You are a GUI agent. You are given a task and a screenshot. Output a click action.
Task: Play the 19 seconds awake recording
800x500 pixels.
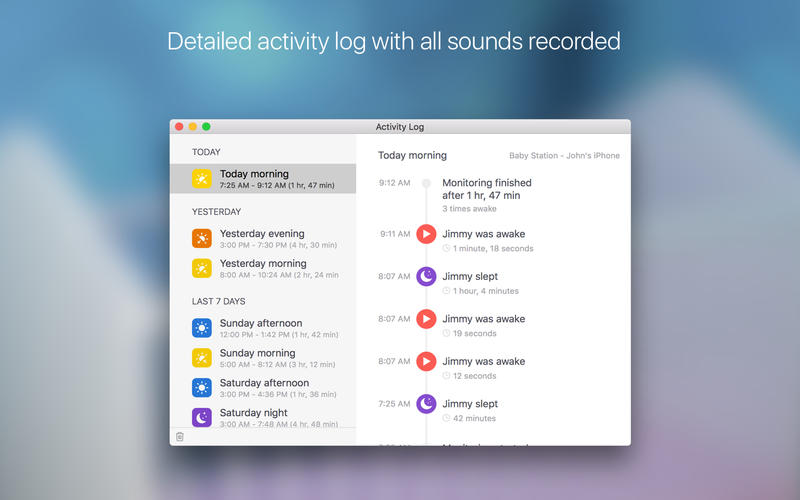coord(426,319)
